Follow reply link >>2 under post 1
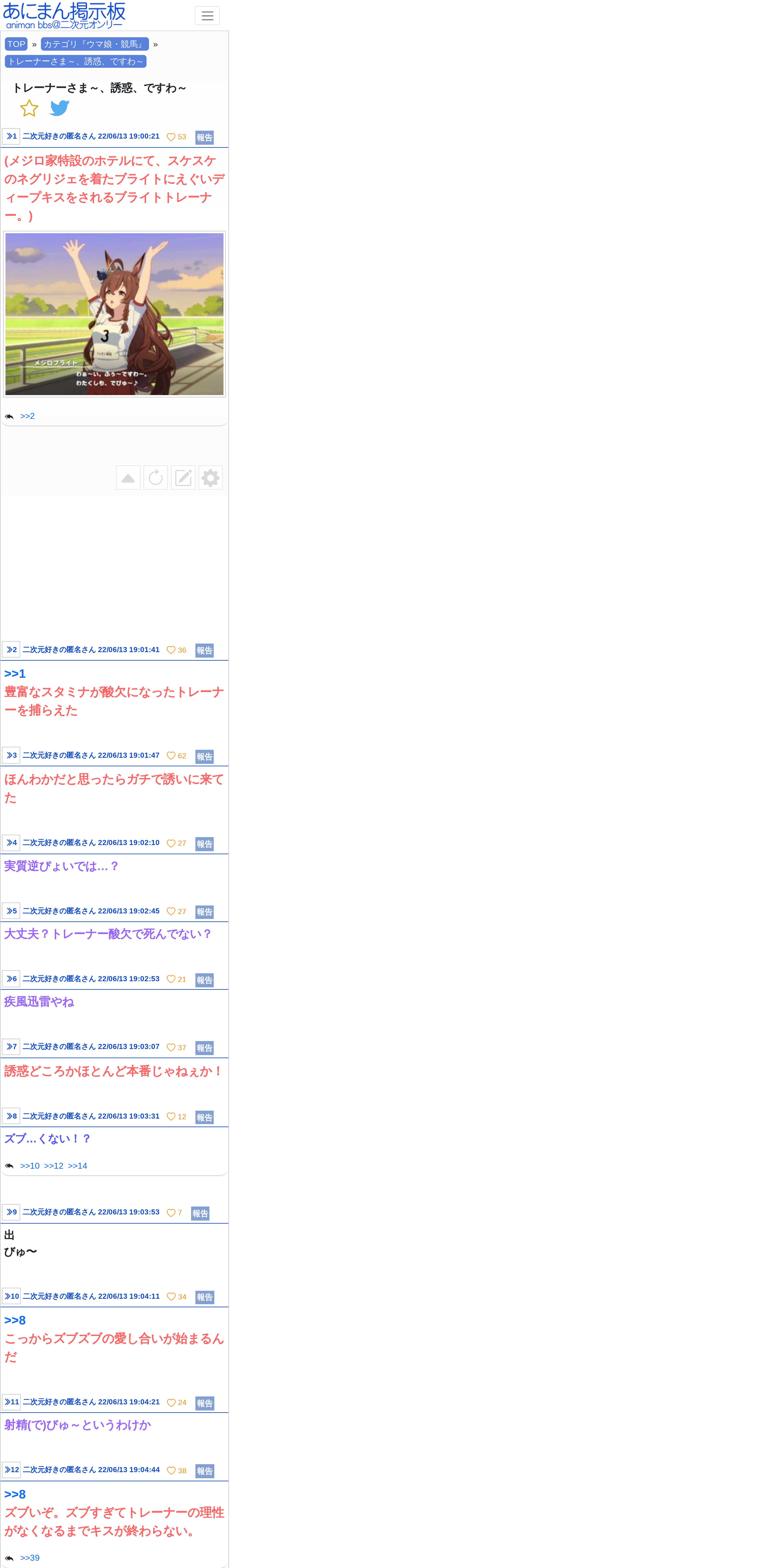The height and width of the screenshot is (1568, 784). click(x=27, y=416)
